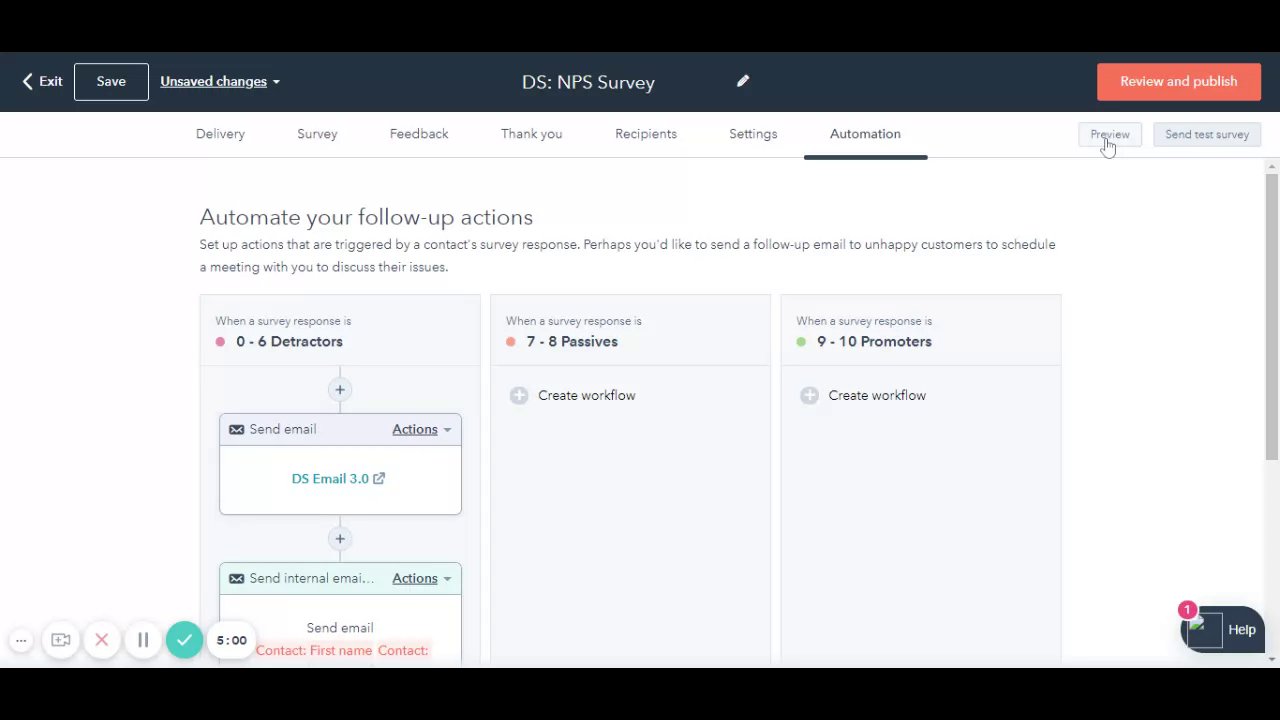1280x720 pixels.
Task: Switch to the Recipients tab
Action: (646, 134)
